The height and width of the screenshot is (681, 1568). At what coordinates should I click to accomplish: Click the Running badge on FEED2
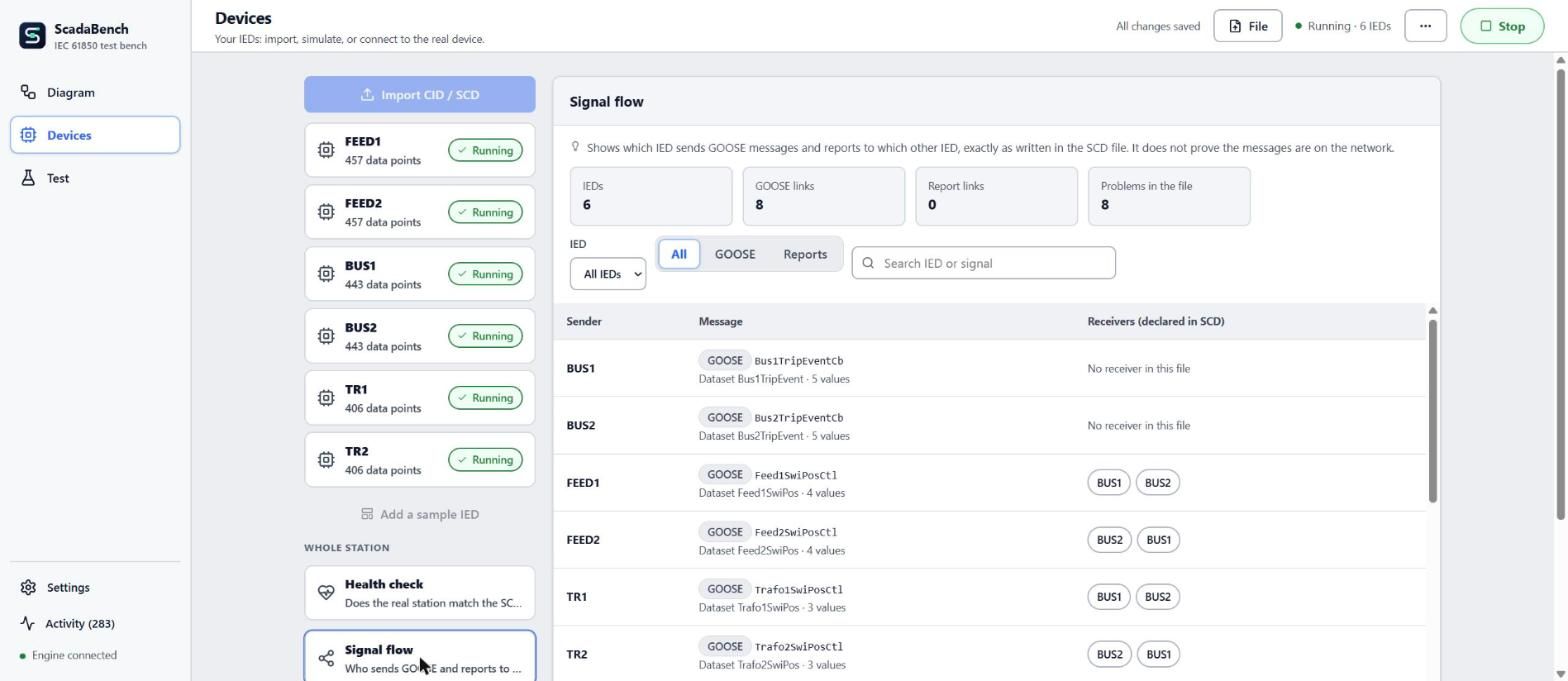(485, 212)
